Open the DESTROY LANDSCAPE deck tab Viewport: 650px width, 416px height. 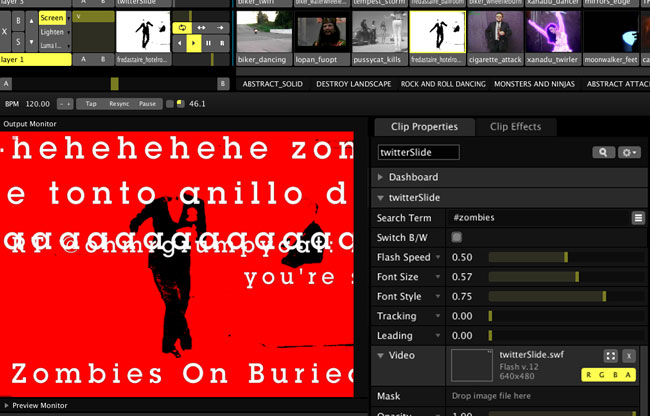click(354, 84)
